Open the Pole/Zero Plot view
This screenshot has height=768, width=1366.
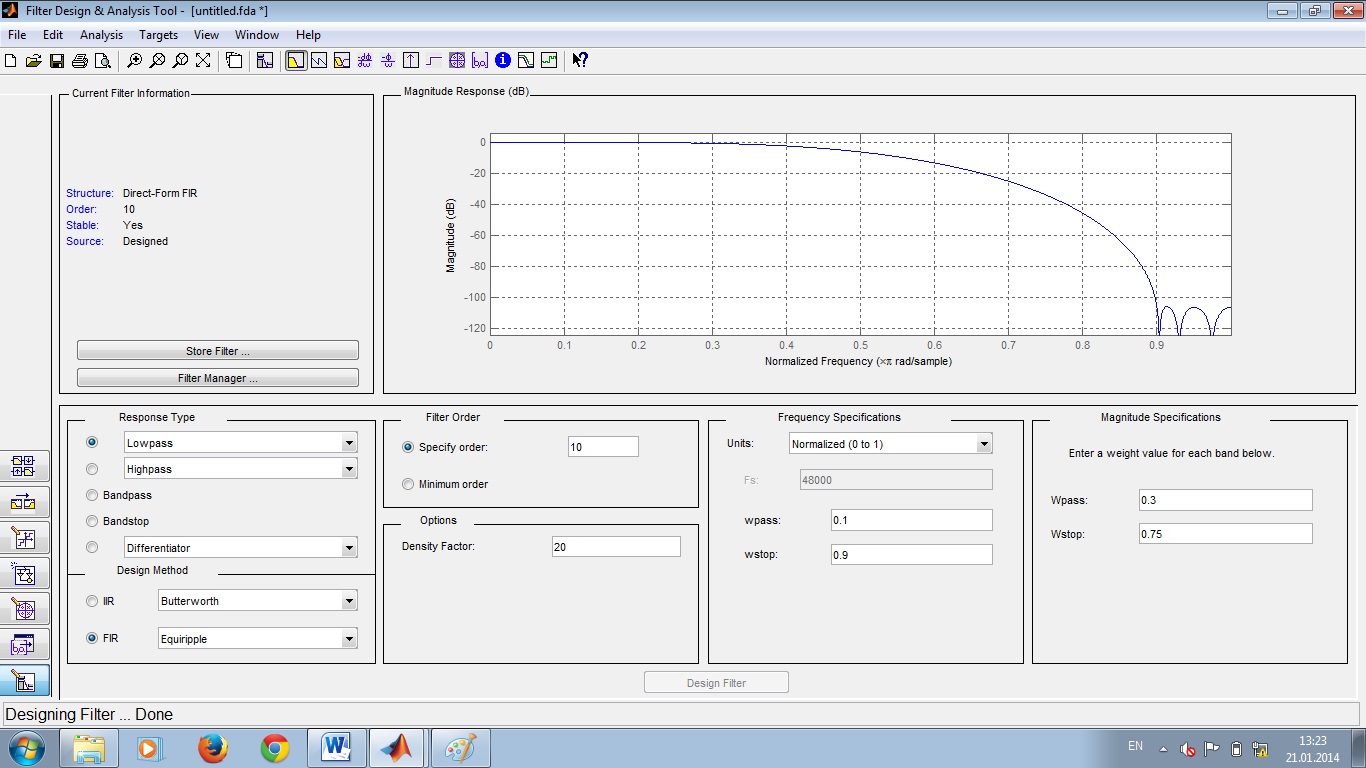click(457, 61)
